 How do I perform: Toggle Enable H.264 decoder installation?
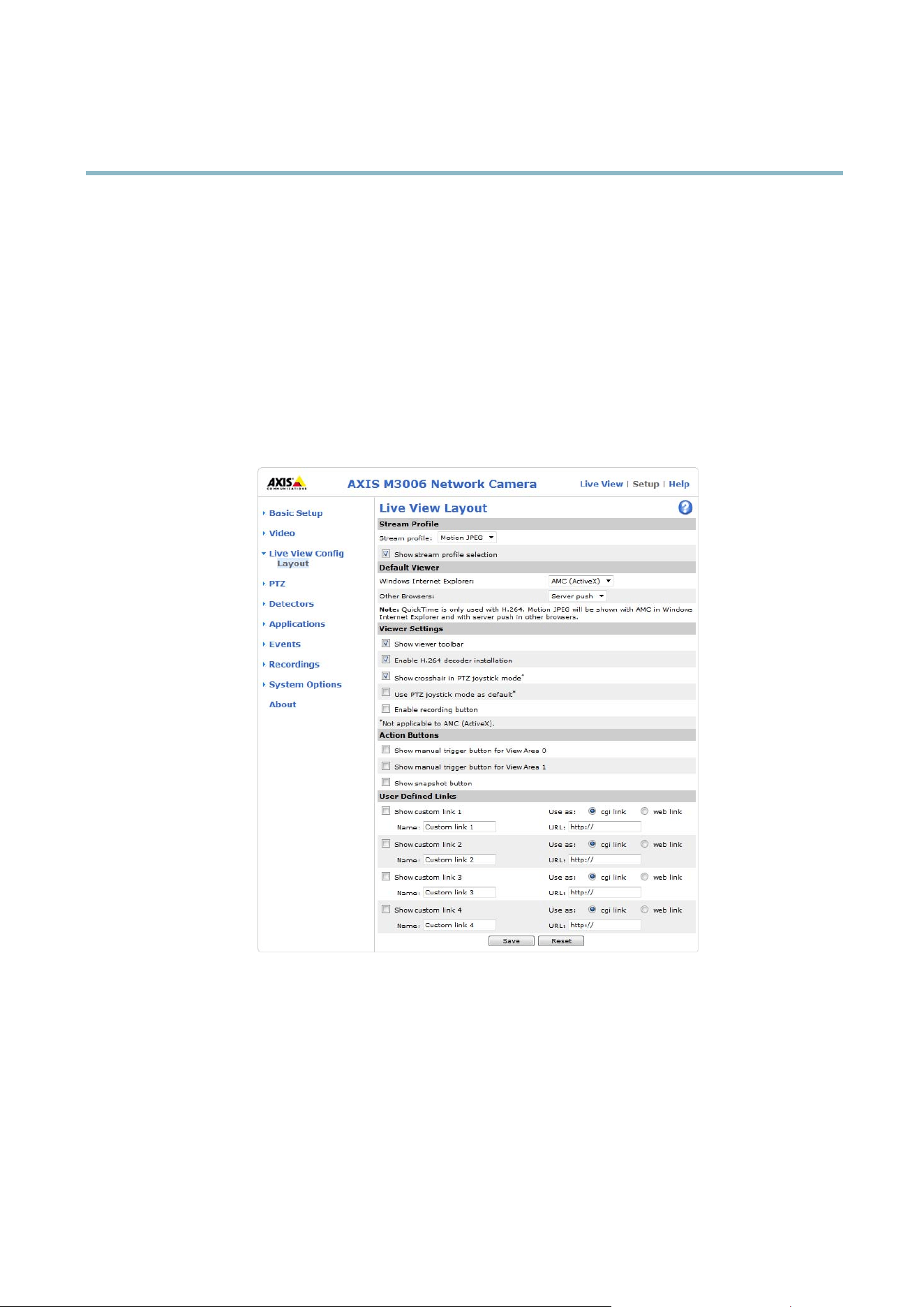385,659
